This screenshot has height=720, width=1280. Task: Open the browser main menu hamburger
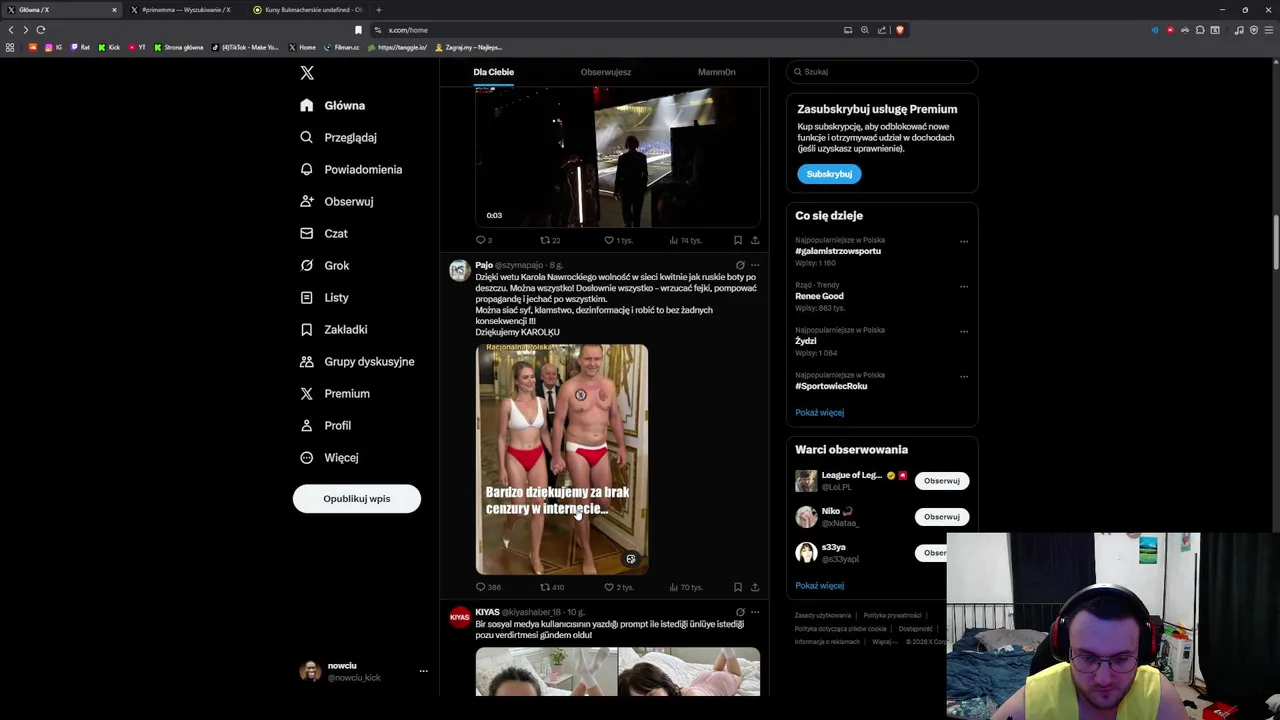pos(1269,30)
